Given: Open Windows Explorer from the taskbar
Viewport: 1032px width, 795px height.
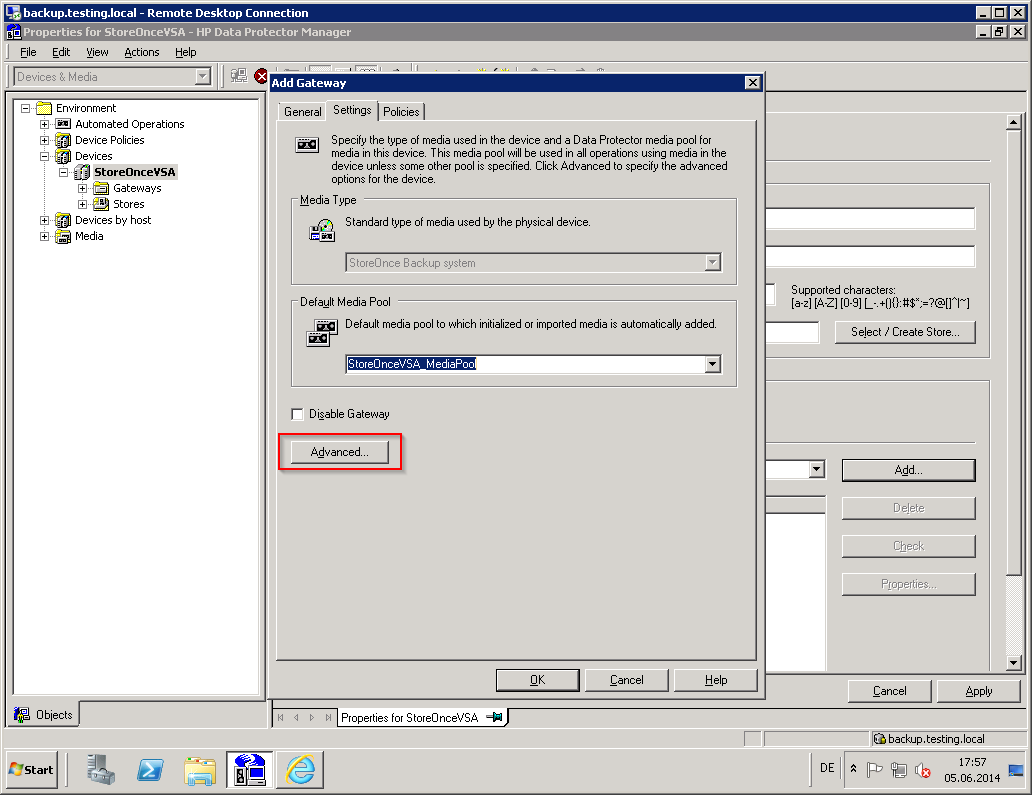Looking at the screenshot, I should (200, 770).
